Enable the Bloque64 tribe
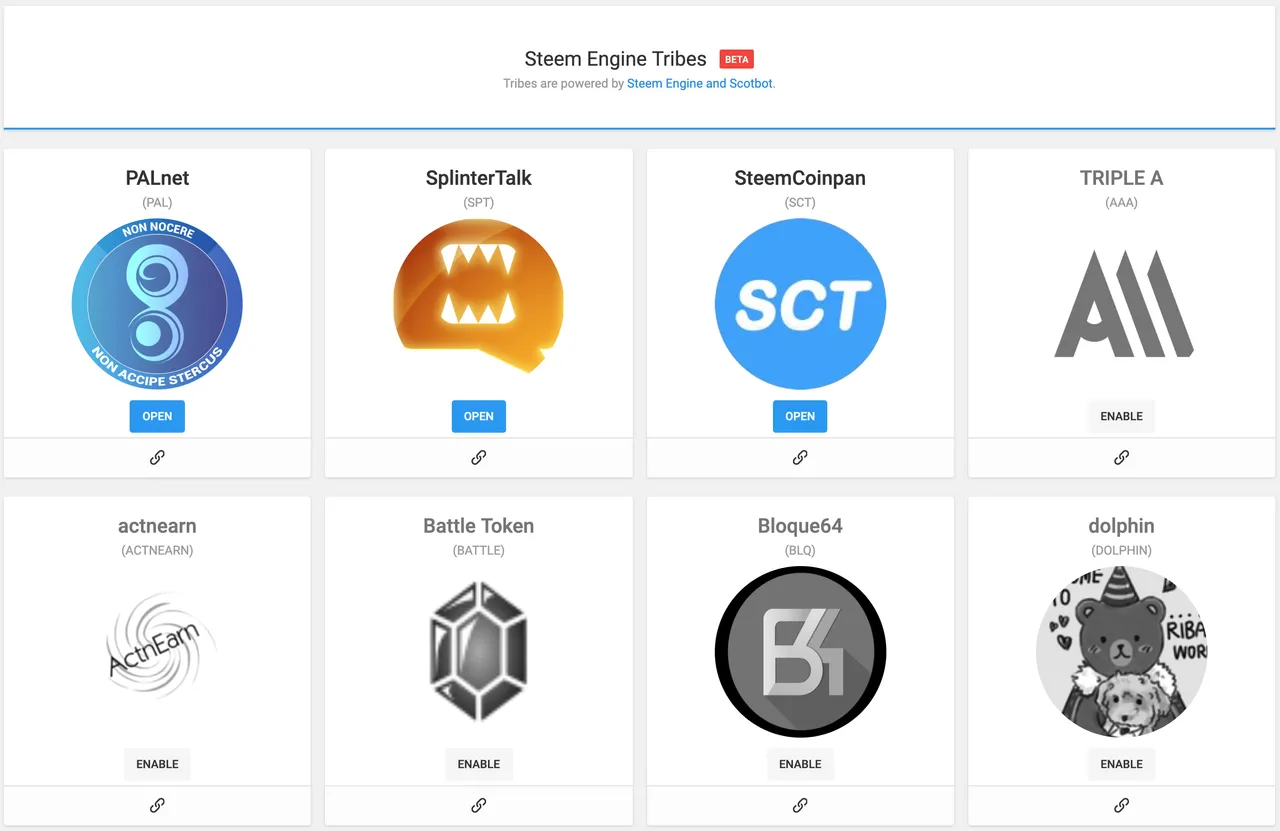The image size is (1280, 831). (x=800, y=764)
